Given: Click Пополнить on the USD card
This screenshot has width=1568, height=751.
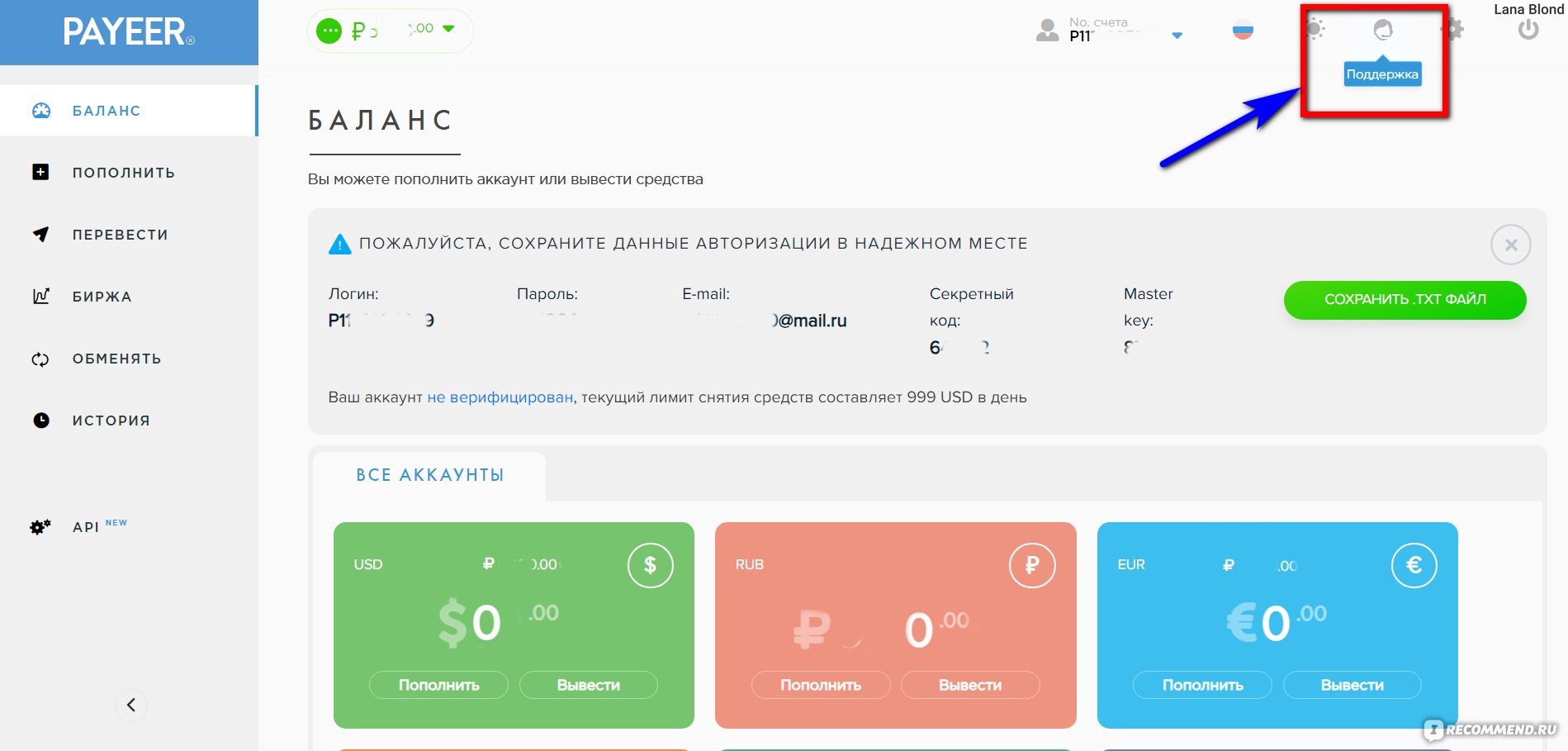Looking at the screenshot, I should (438, 685).
